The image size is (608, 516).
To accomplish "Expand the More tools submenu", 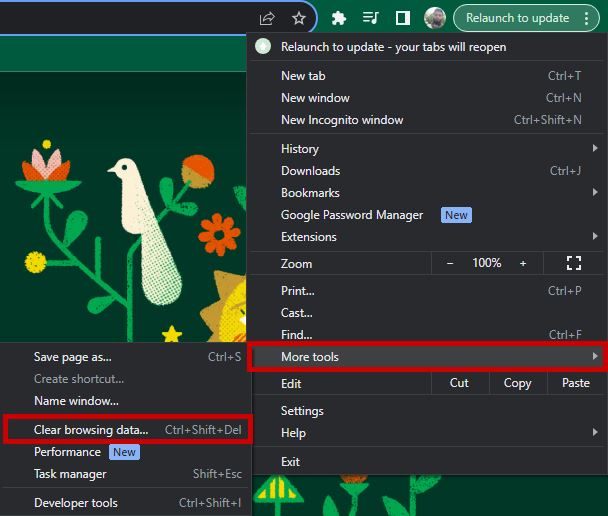I will (427, 357).
